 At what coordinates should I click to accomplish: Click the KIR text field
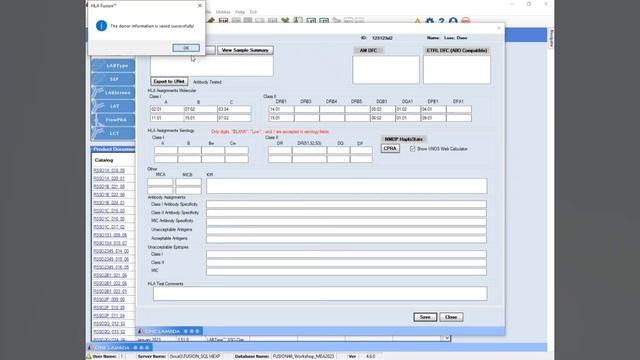coord(347,186)
